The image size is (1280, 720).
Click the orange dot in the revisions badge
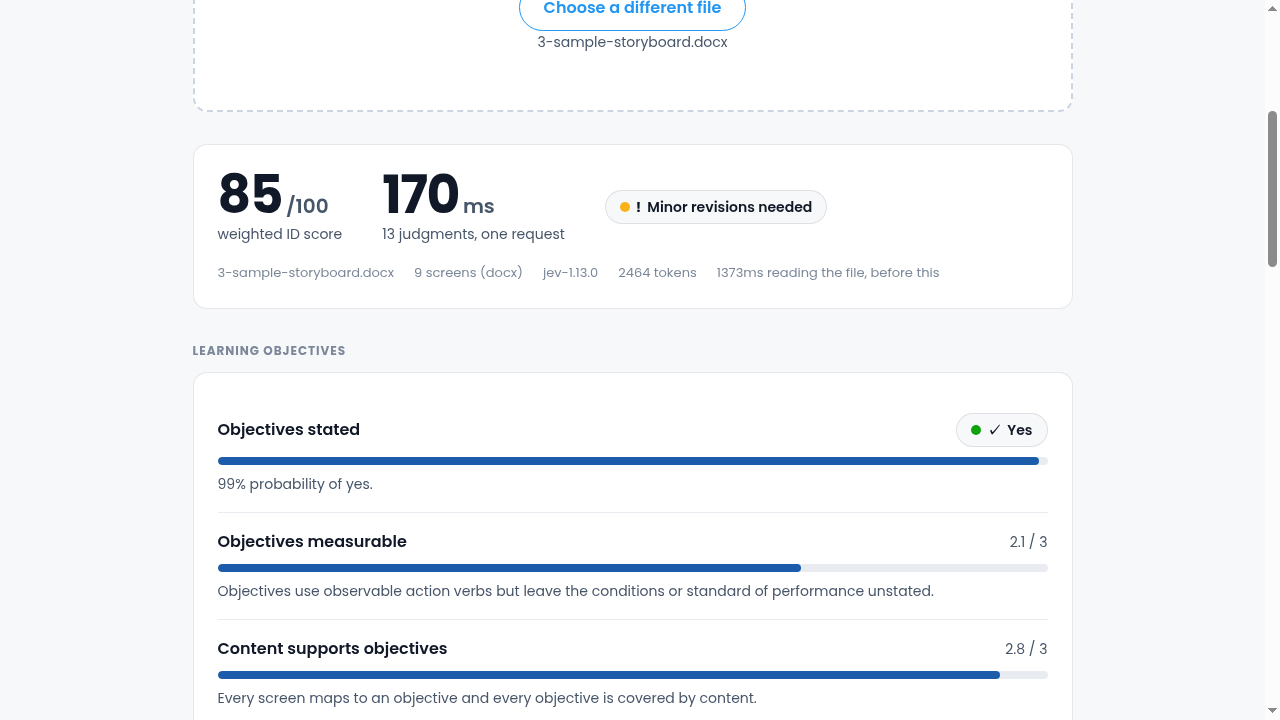click(x=625, y=207)
